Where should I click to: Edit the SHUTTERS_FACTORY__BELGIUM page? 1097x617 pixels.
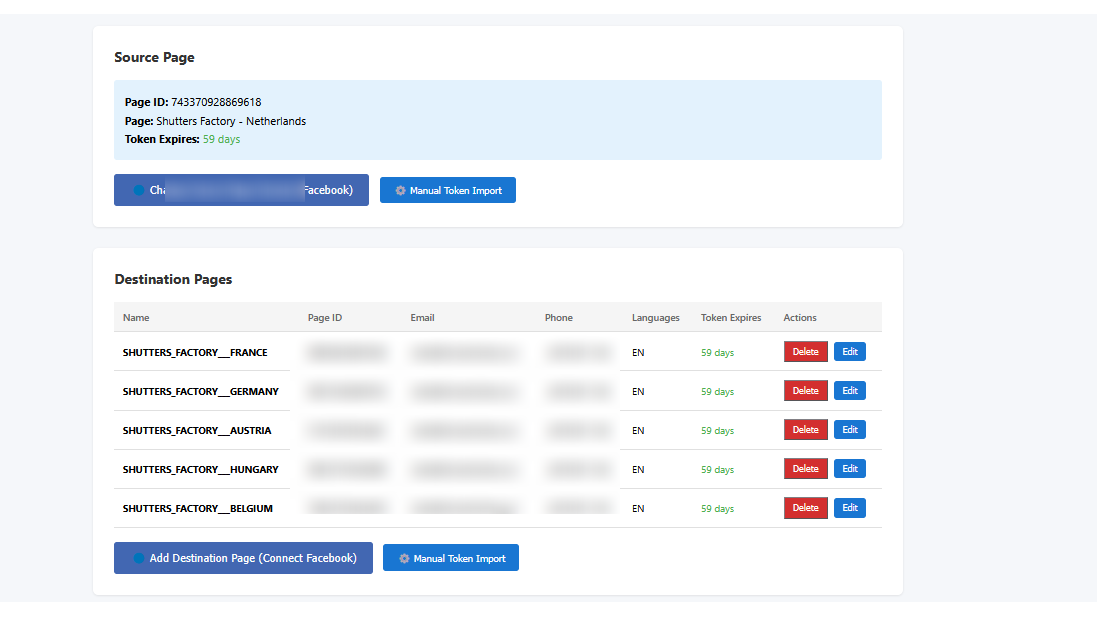[x=849, y=508]
